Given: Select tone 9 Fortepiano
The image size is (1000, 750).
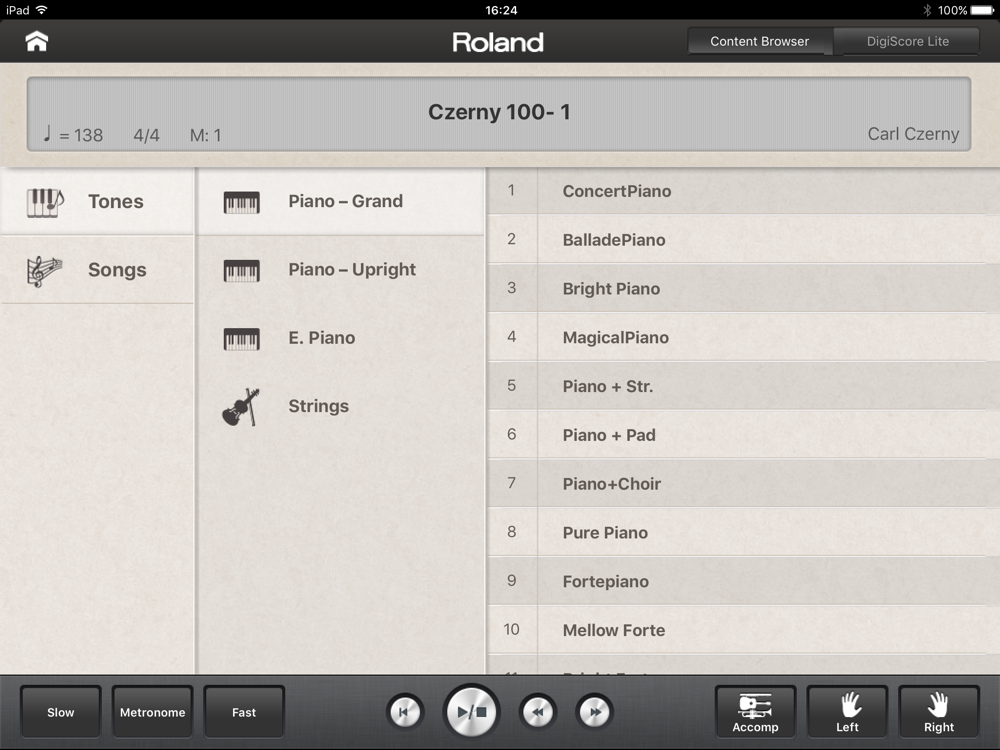Looking at the screenshot, I should pos(744,581).
